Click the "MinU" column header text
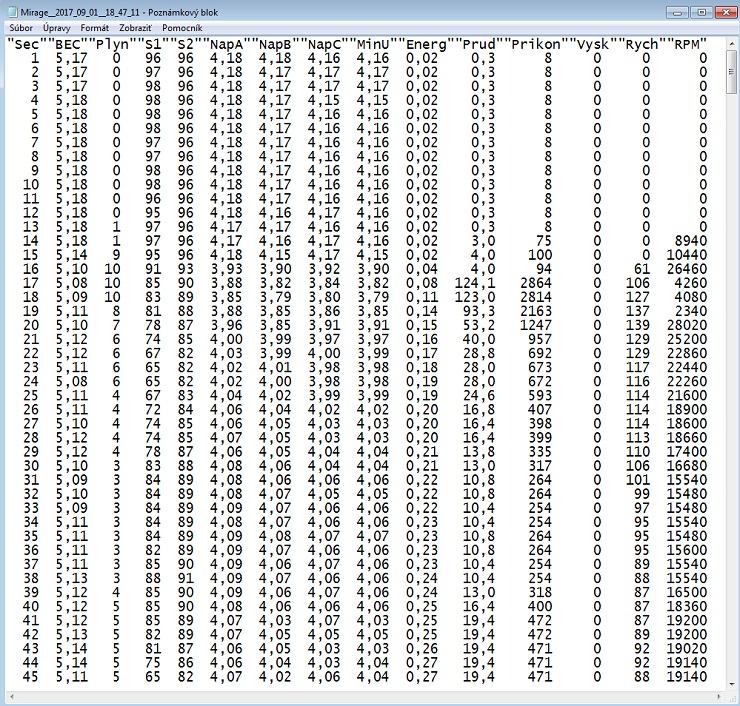 click(x=373, y=44)
